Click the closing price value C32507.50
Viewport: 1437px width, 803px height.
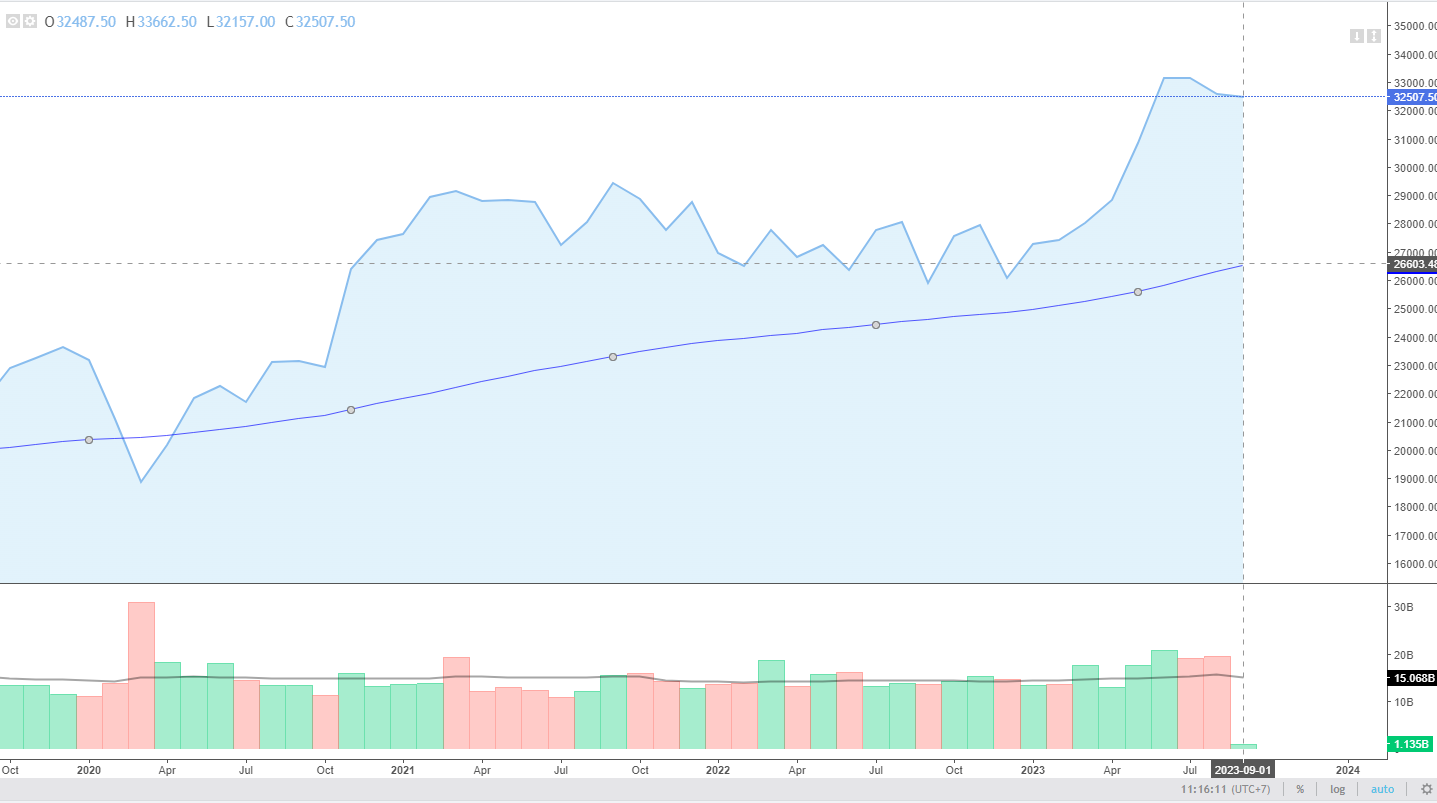click(x=320, y=22)
